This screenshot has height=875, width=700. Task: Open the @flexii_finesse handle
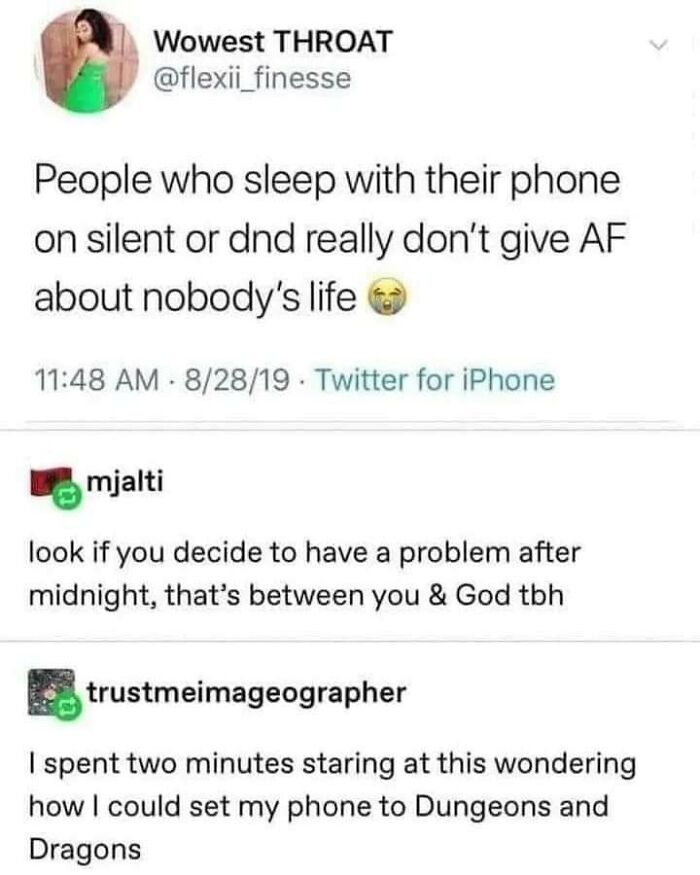252,78
